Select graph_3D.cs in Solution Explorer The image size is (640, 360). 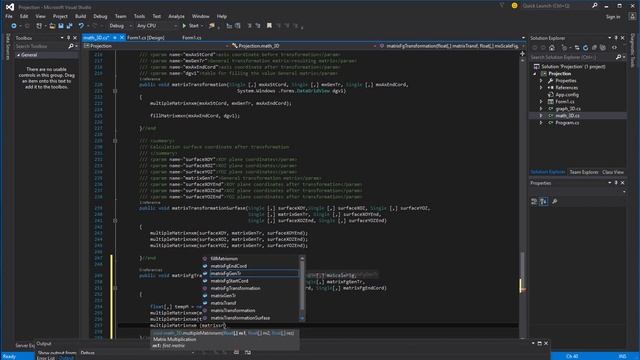click(x=568, y=109)
